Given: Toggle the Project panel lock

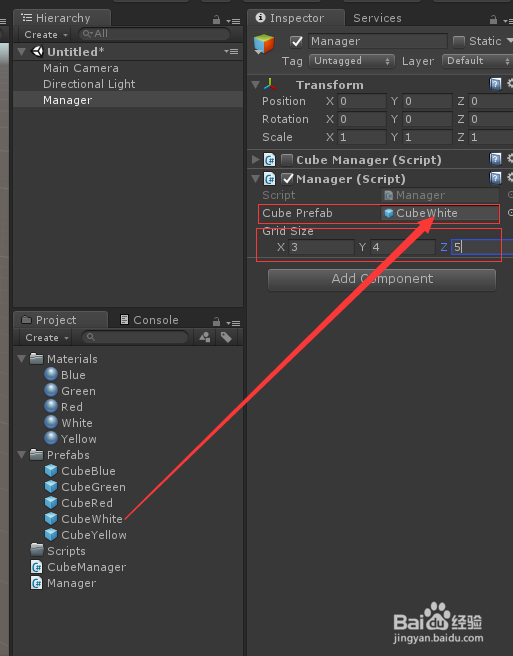Looking at the screenshot, I should pyautogui.click(x=216, y=322).
